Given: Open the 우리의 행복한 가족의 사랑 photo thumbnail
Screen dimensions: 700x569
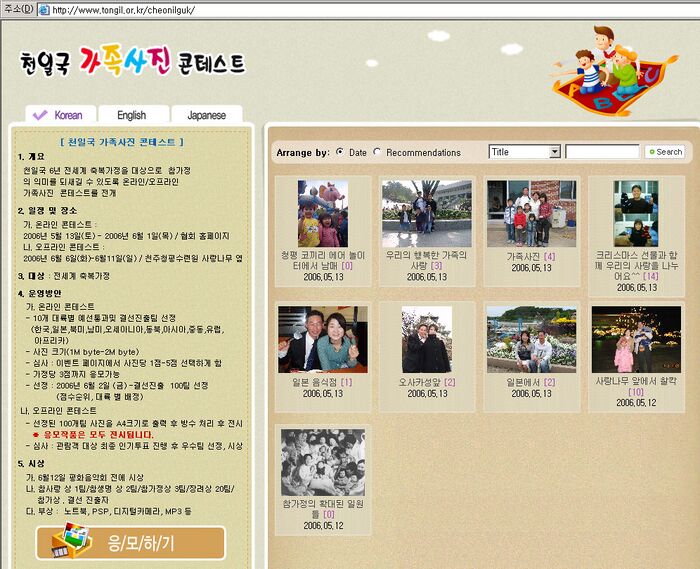Looking at the screenshot, I should [427, 213].
